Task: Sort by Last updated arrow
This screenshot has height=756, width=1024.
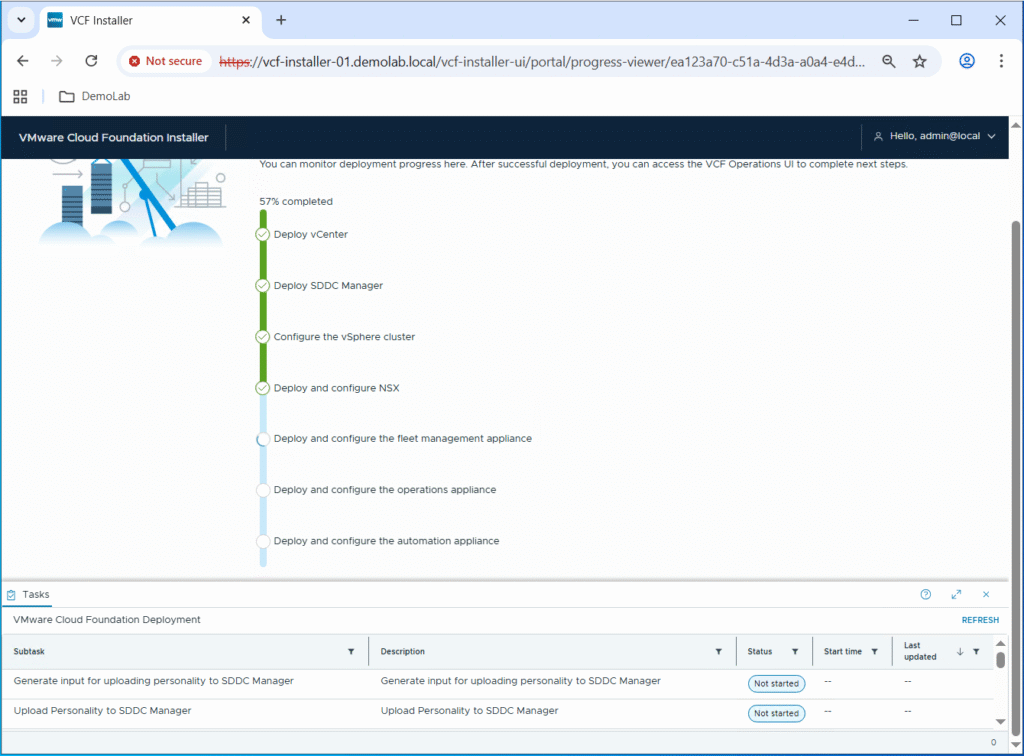Action: [x=960, y=652]
